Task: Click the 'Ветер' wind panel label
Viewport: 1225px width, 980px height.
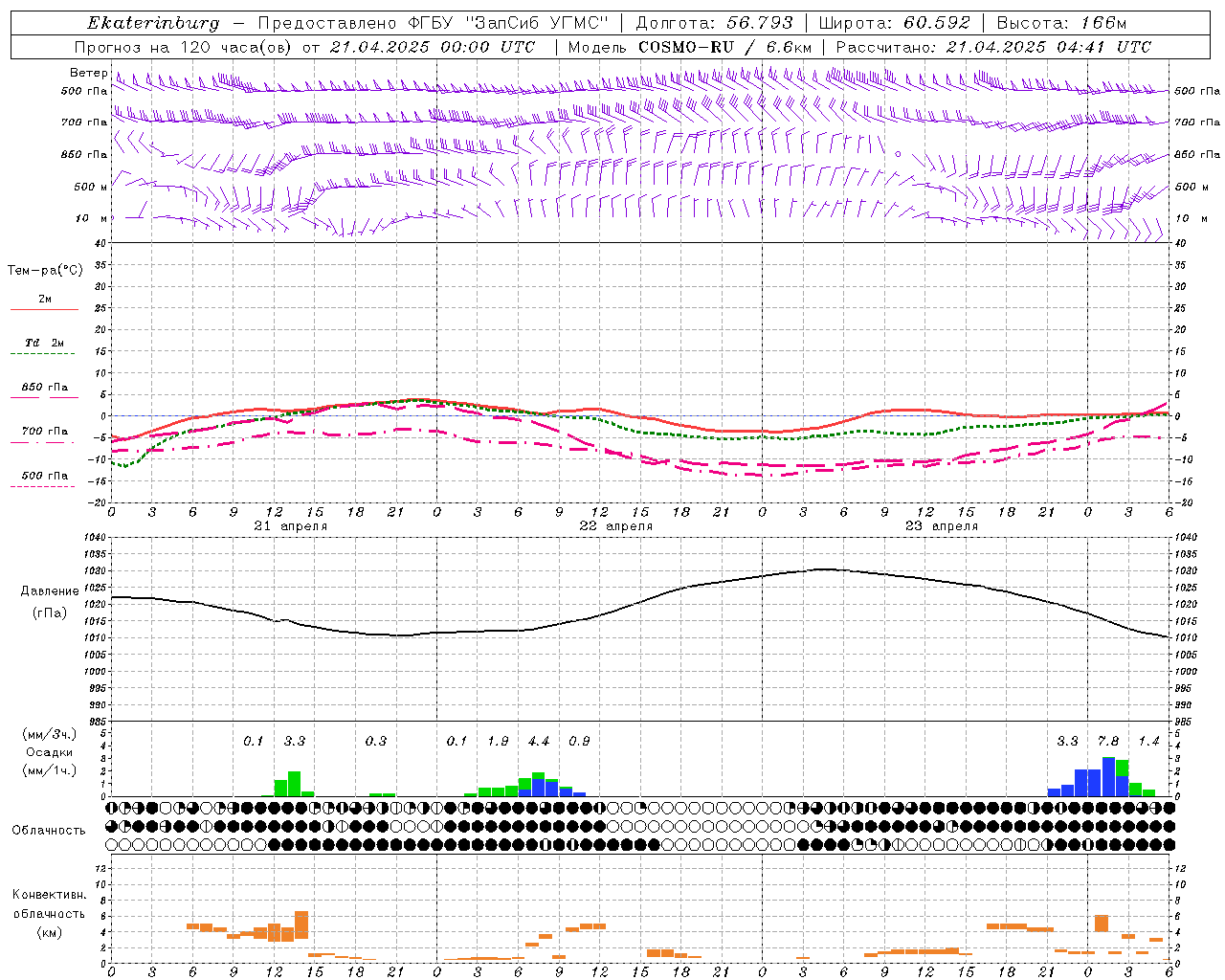Action: pyautogui.click(x=89, y=73)
